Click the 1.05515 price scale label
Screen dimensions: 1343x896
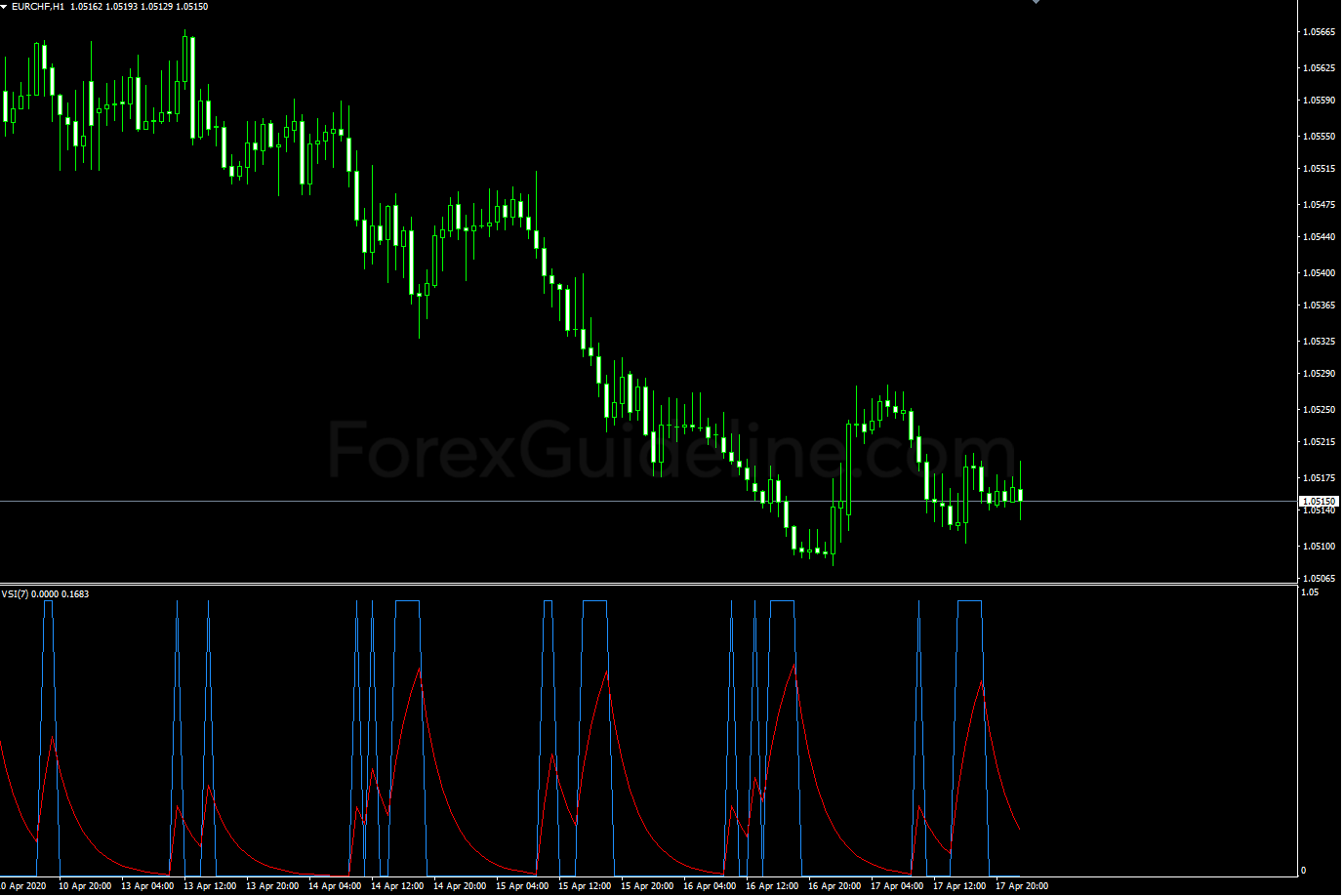(x=1319, y=169)
